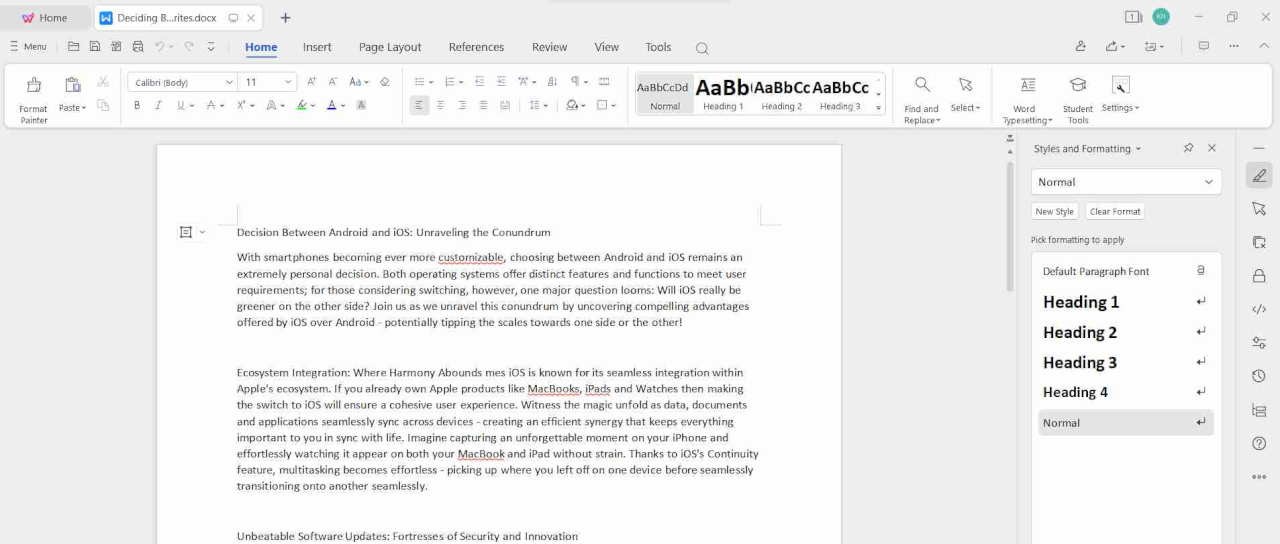
Task: Set Align Left paragraph alignment
Action: click(x=419, y=105)
